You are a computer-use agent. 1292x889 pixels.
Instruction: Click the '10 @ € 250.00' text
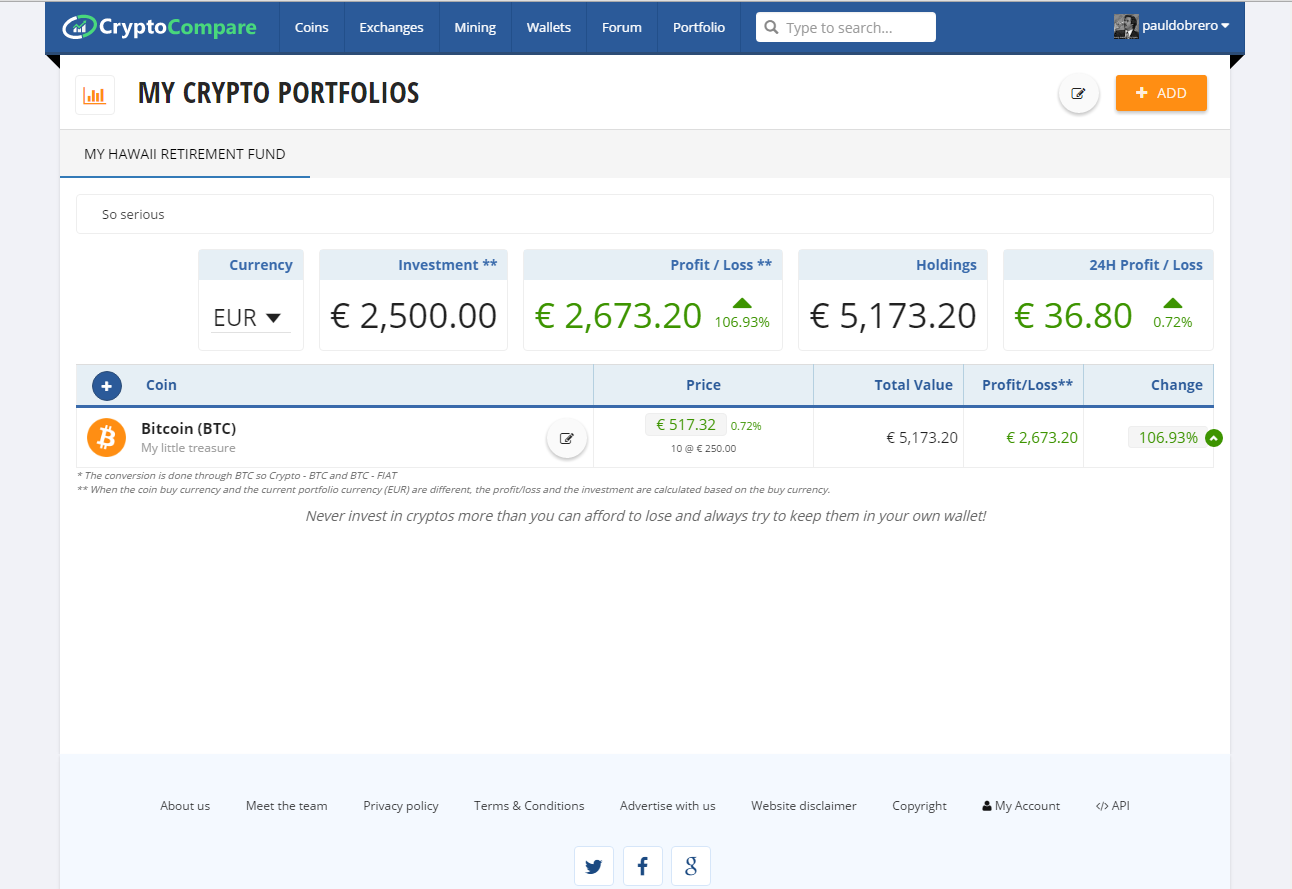point(703,448)
